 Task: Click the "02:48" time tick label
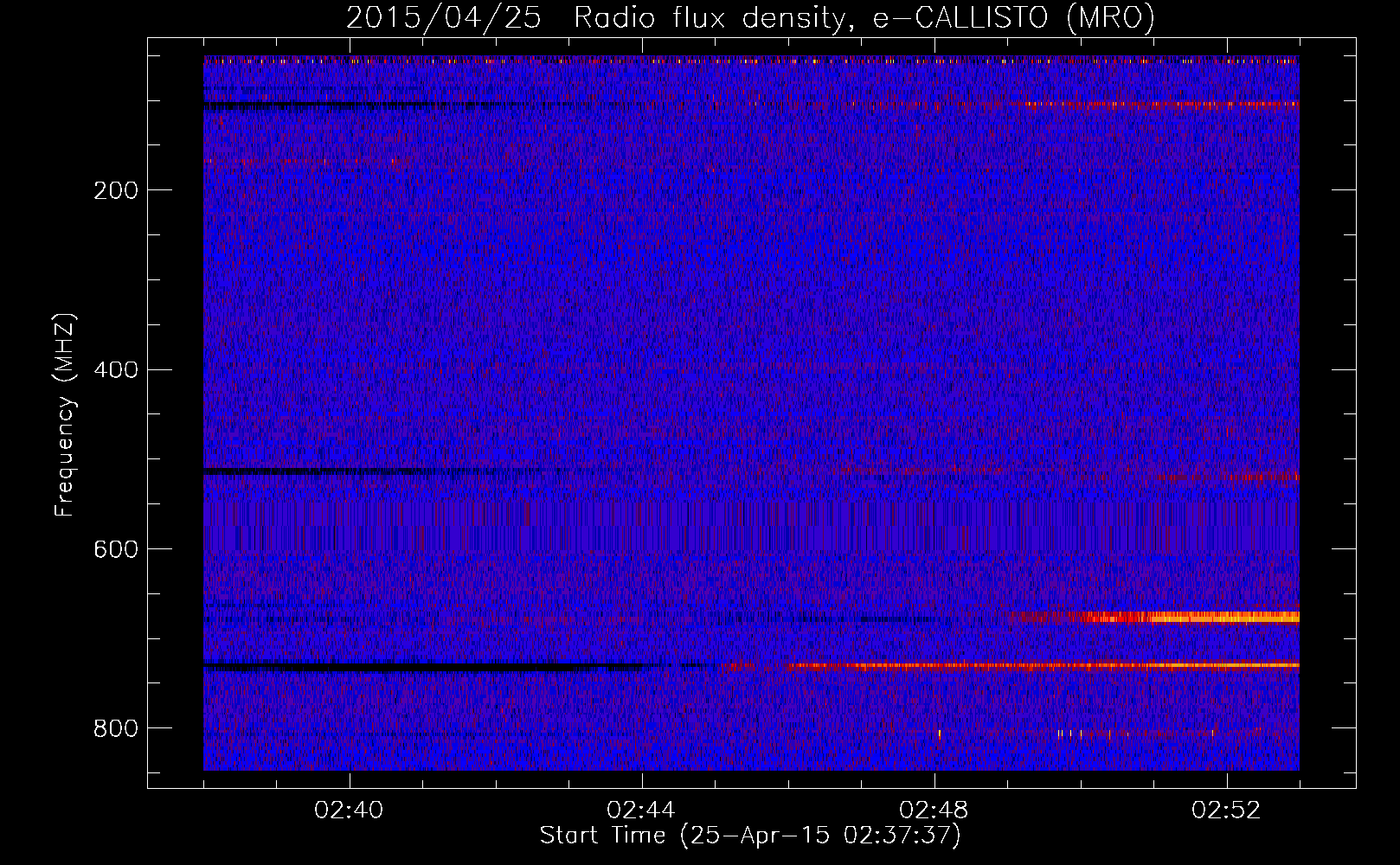[x=934, y=811]
